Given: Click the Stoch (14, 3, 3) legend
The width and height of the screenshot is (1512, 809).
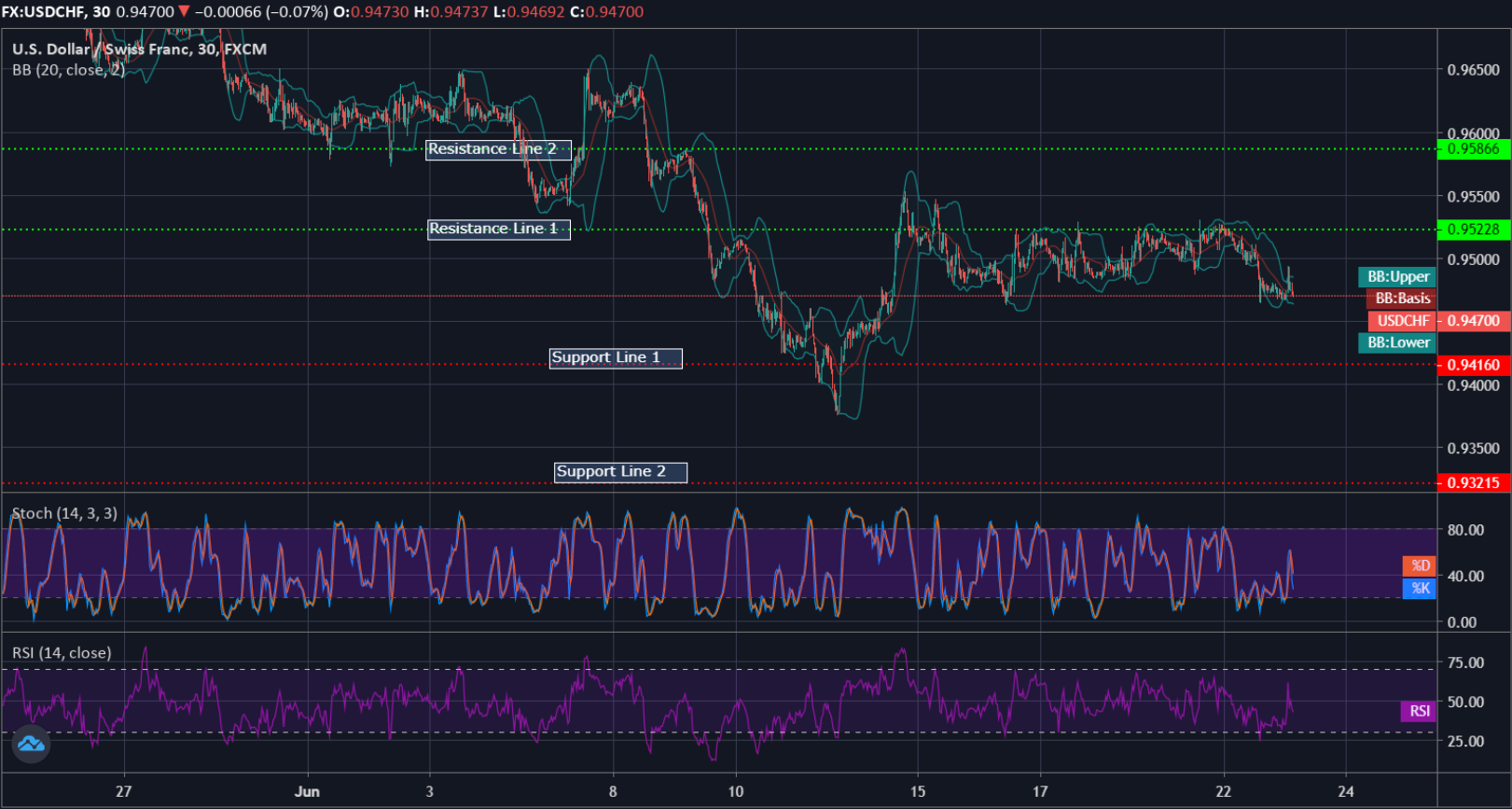Looking at the screenshot, I should point(64,513).
